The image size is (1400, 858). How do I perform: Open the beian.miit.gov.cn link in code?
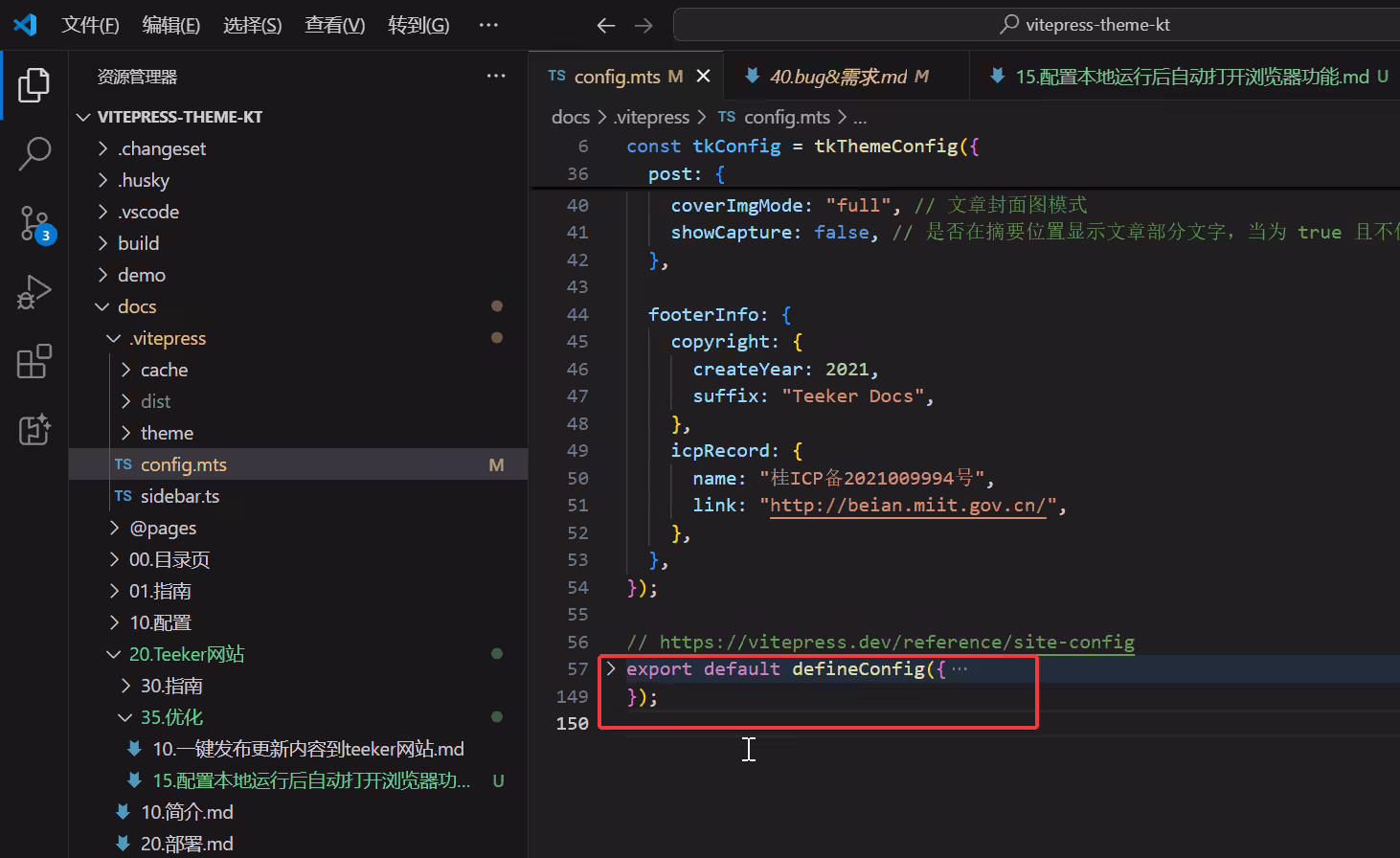tap(908, 505)
